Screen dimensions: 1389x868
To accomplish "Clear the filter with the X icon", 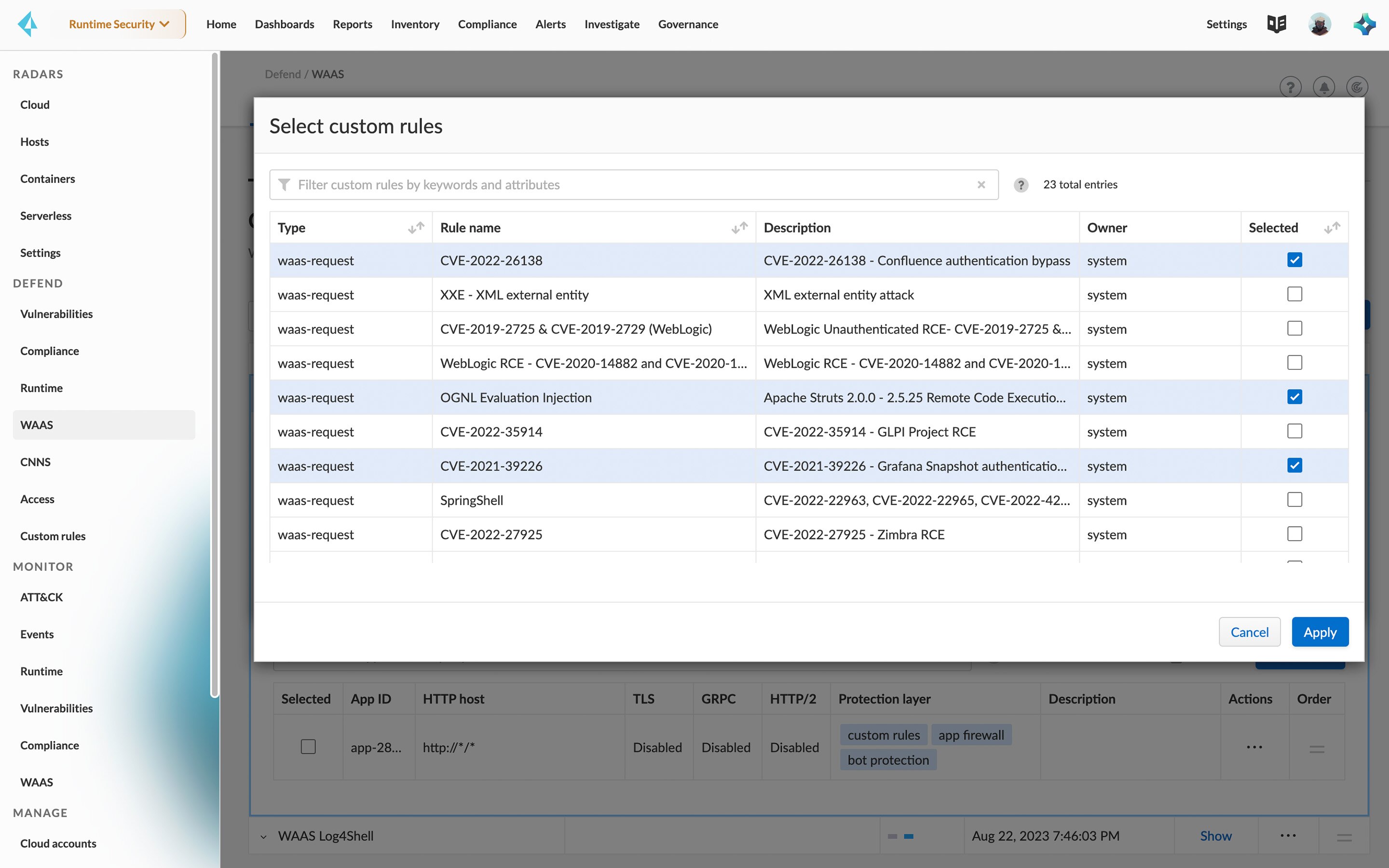I will tap(981, 184).
